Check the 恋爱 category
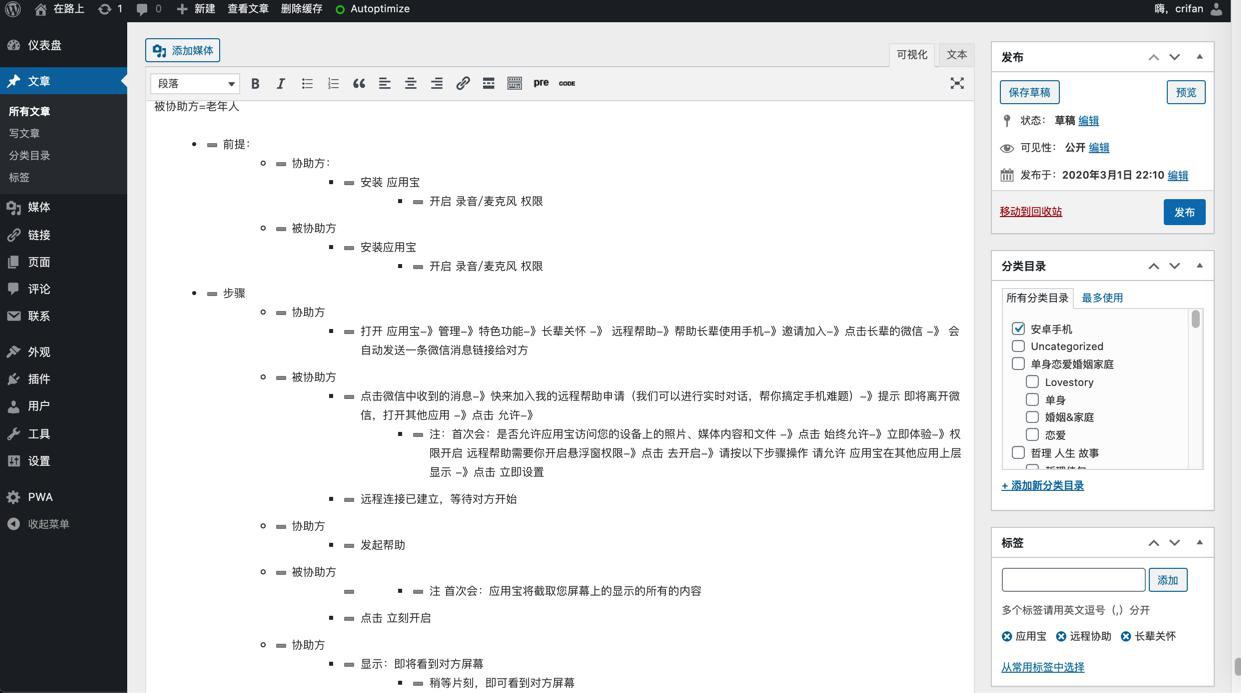 coord(1032,435)
